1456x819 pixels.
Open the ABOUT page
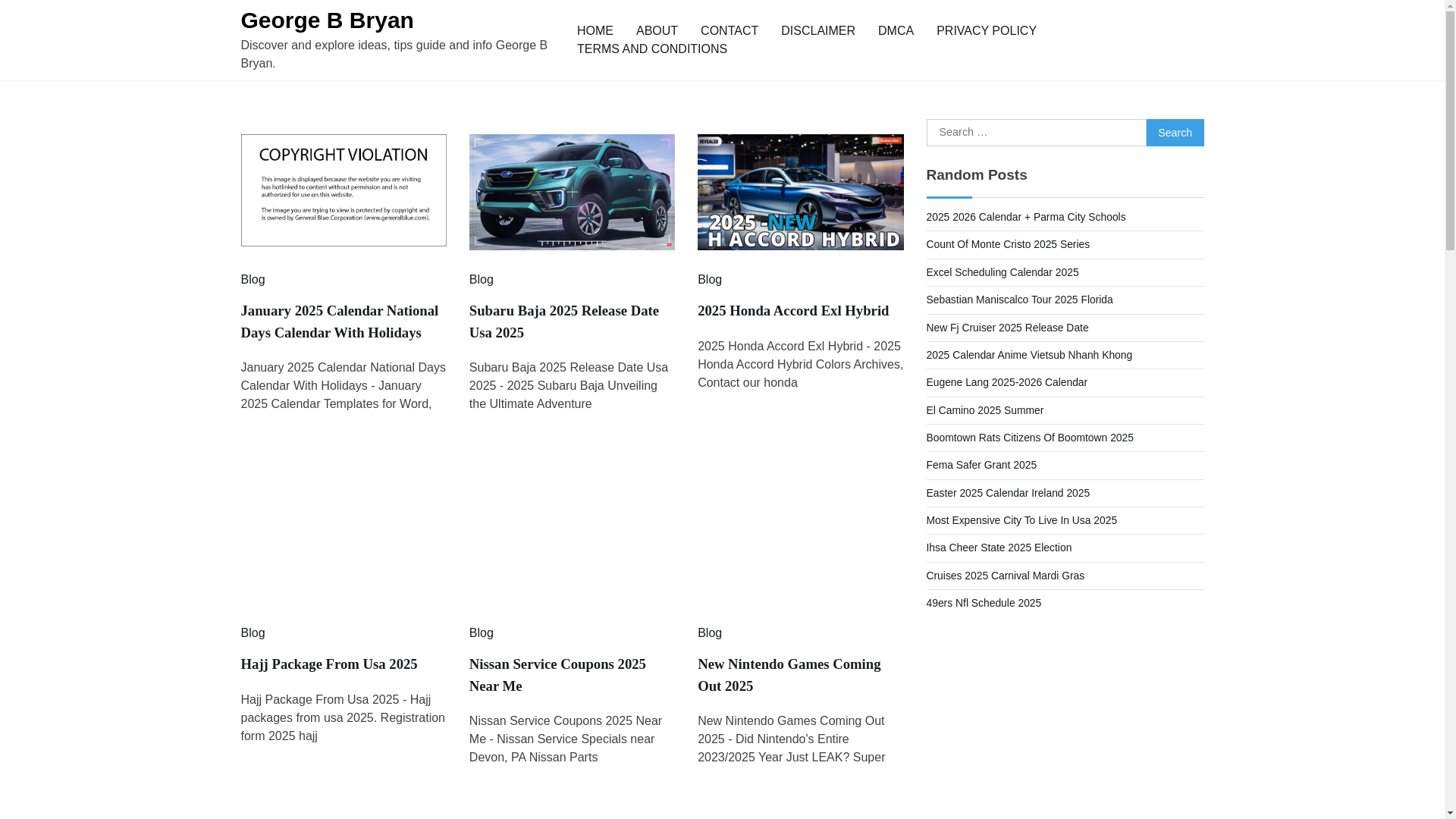pos(657,31)
